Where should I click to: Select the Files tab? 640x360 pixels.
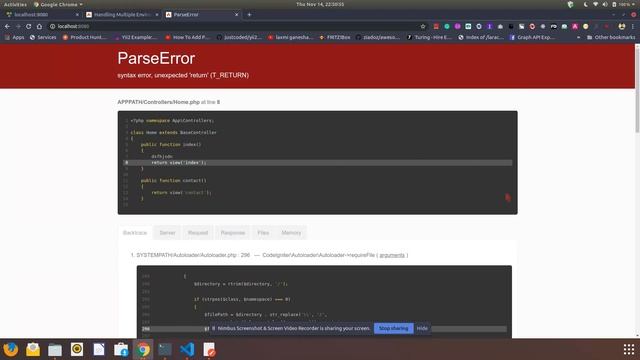263,233
